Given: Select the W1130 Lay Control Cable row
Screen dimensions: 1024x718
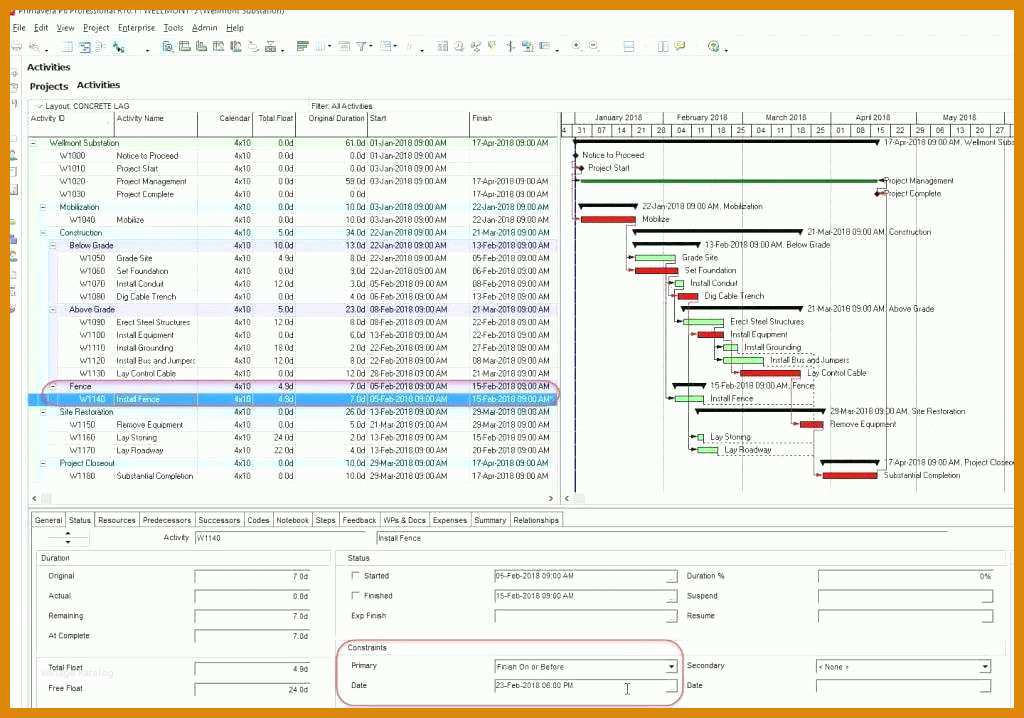Looking at the screenshot, I should click(x=293, y=374).
